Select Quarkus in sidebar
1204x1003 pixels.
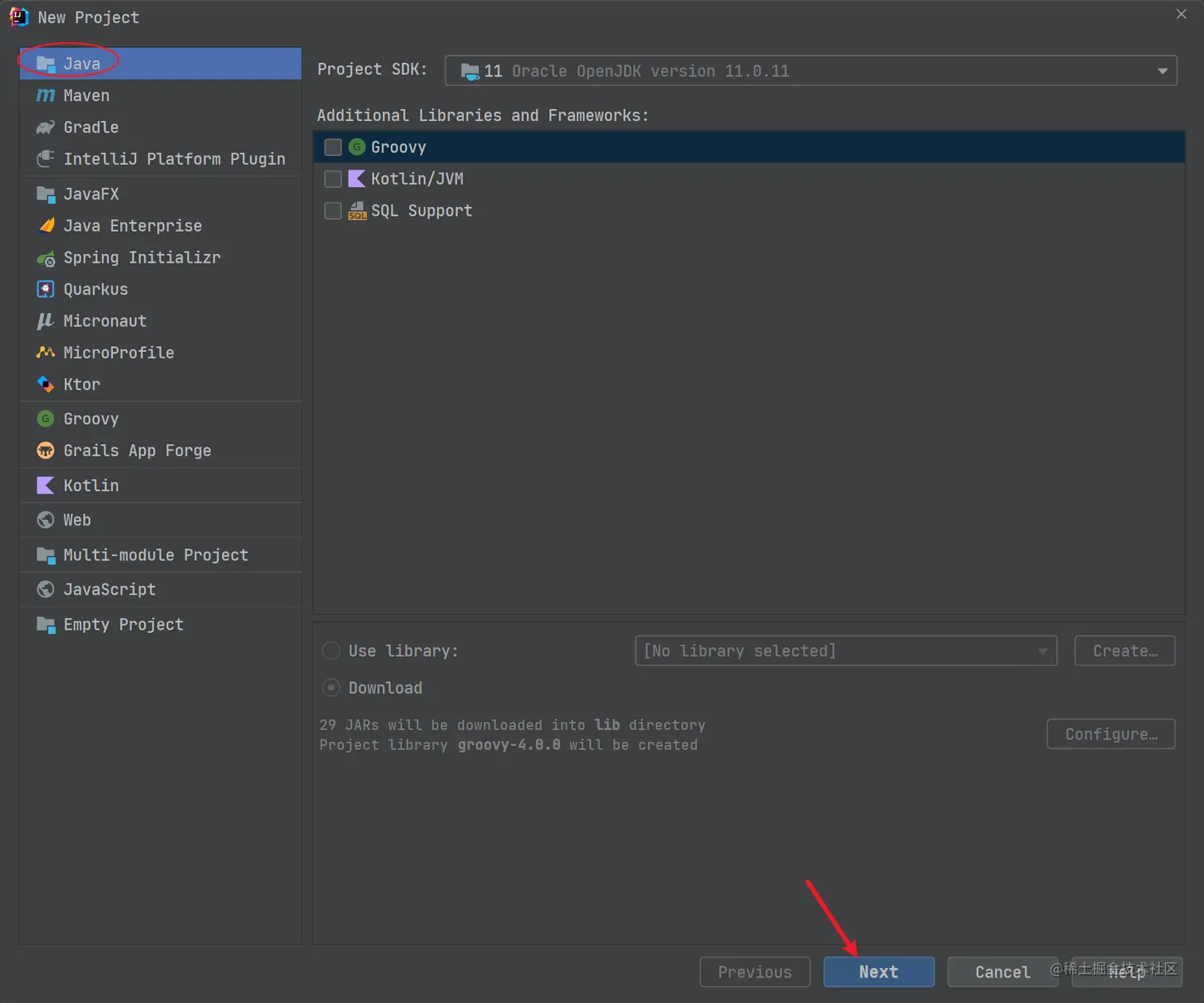click(x=161, y=289)
